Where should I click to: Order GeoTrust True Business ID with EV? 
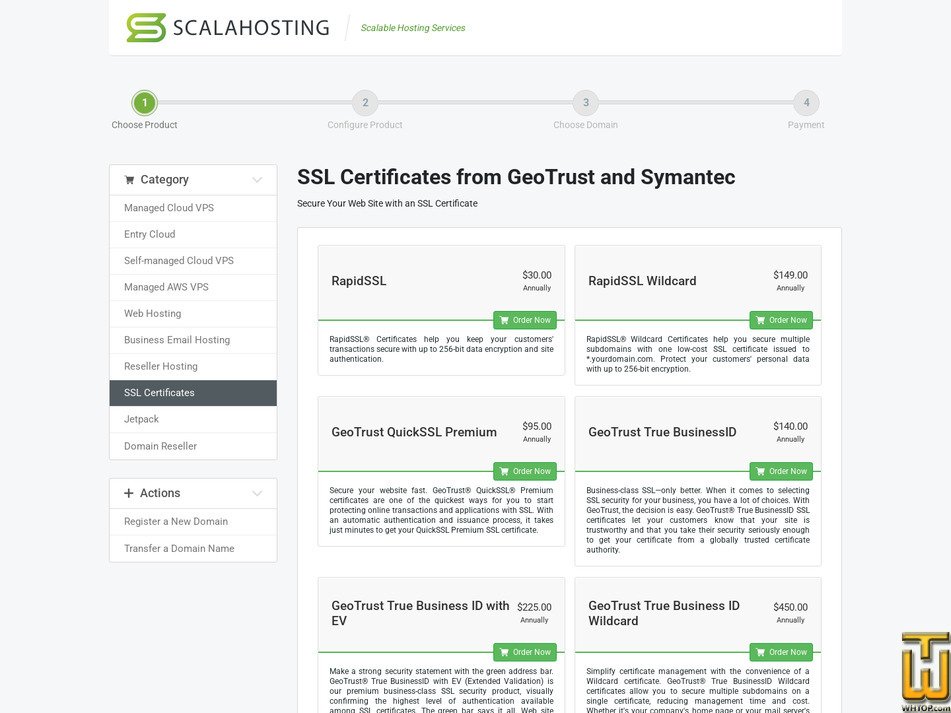525,652
